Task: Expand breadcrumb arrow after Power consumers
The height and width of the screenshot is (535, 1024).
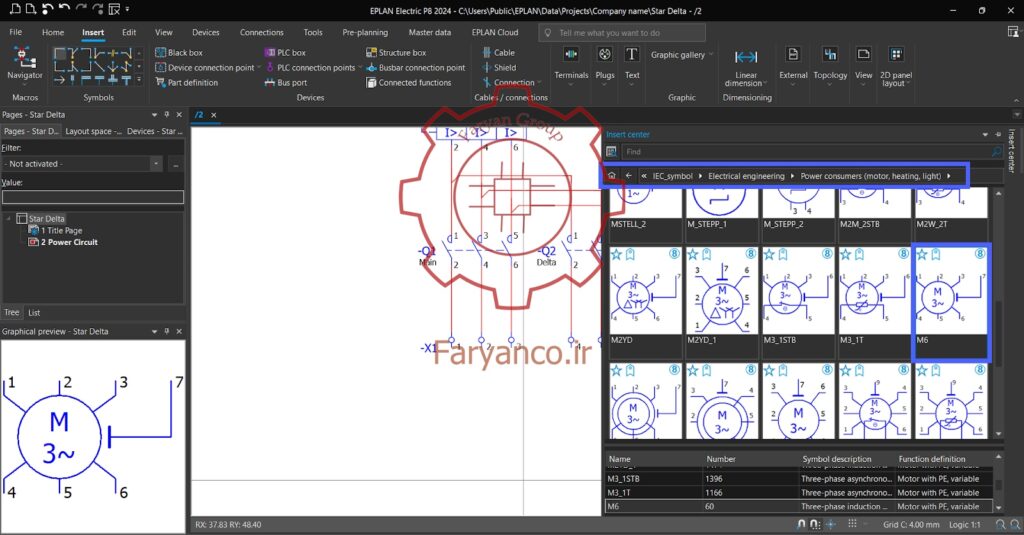Action: (x=949, y=176)
